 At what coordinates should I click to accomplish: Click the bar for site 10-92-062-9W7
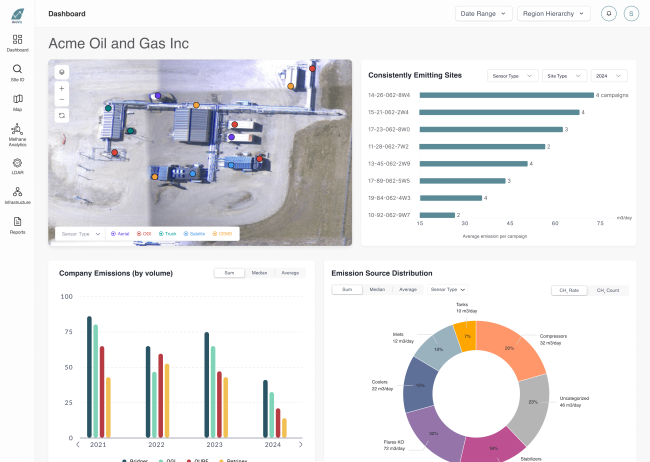[x=437, y=215]
